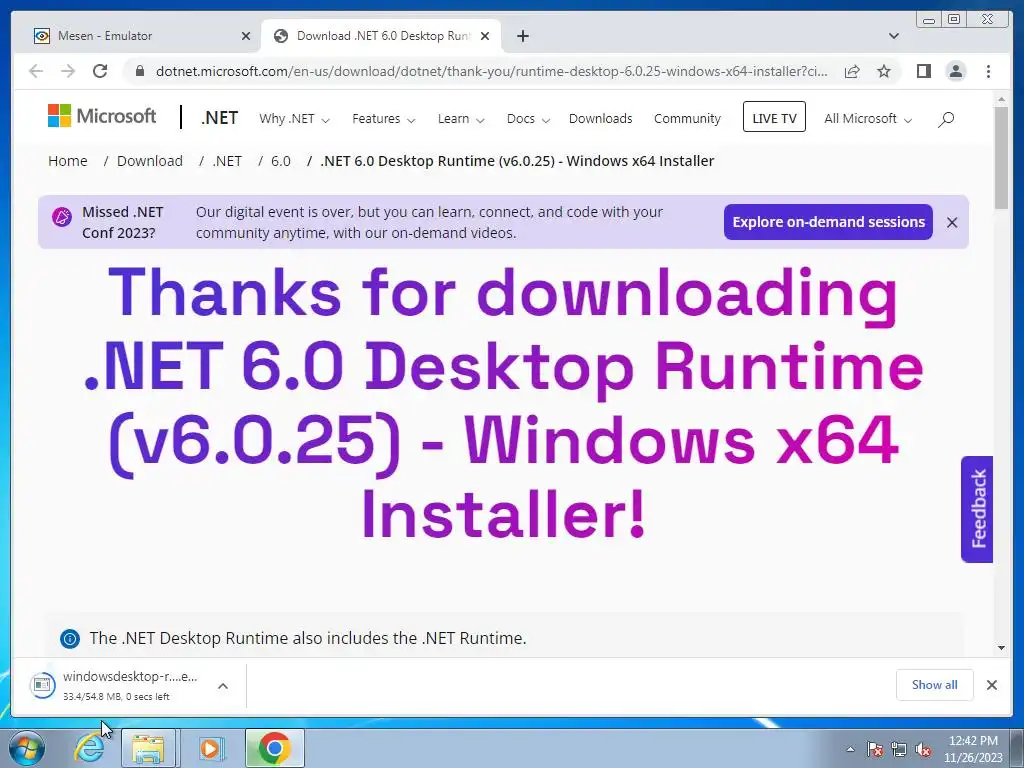
Task: Open Windows Explorer from taskbar
Action: 148,748
